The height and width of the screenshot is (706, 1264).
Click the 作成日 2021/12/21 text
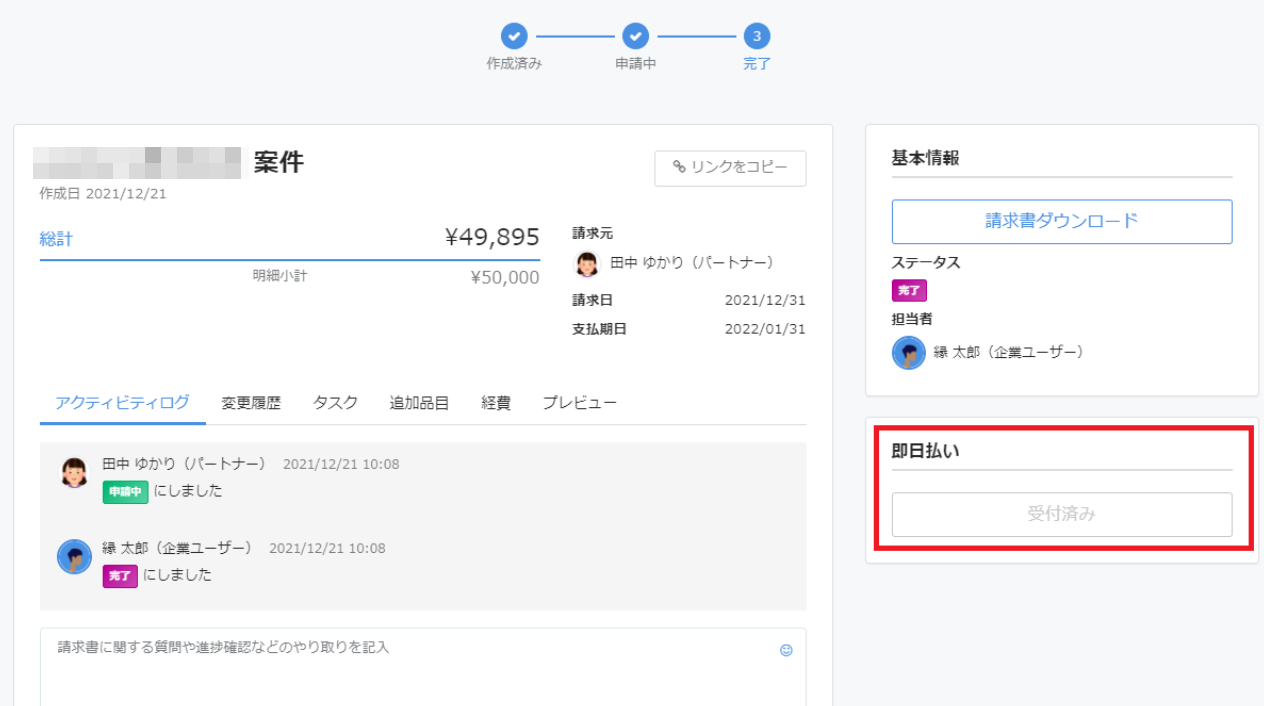coord(103,194)
